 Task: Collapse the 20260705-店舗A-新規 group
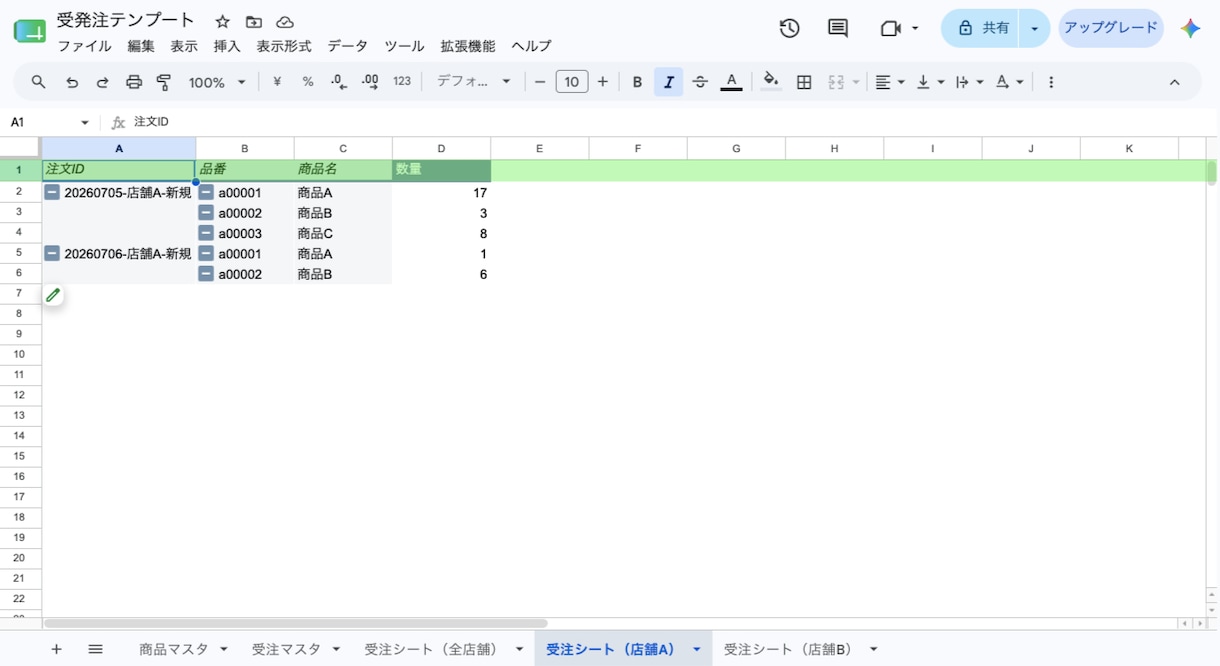52,192
